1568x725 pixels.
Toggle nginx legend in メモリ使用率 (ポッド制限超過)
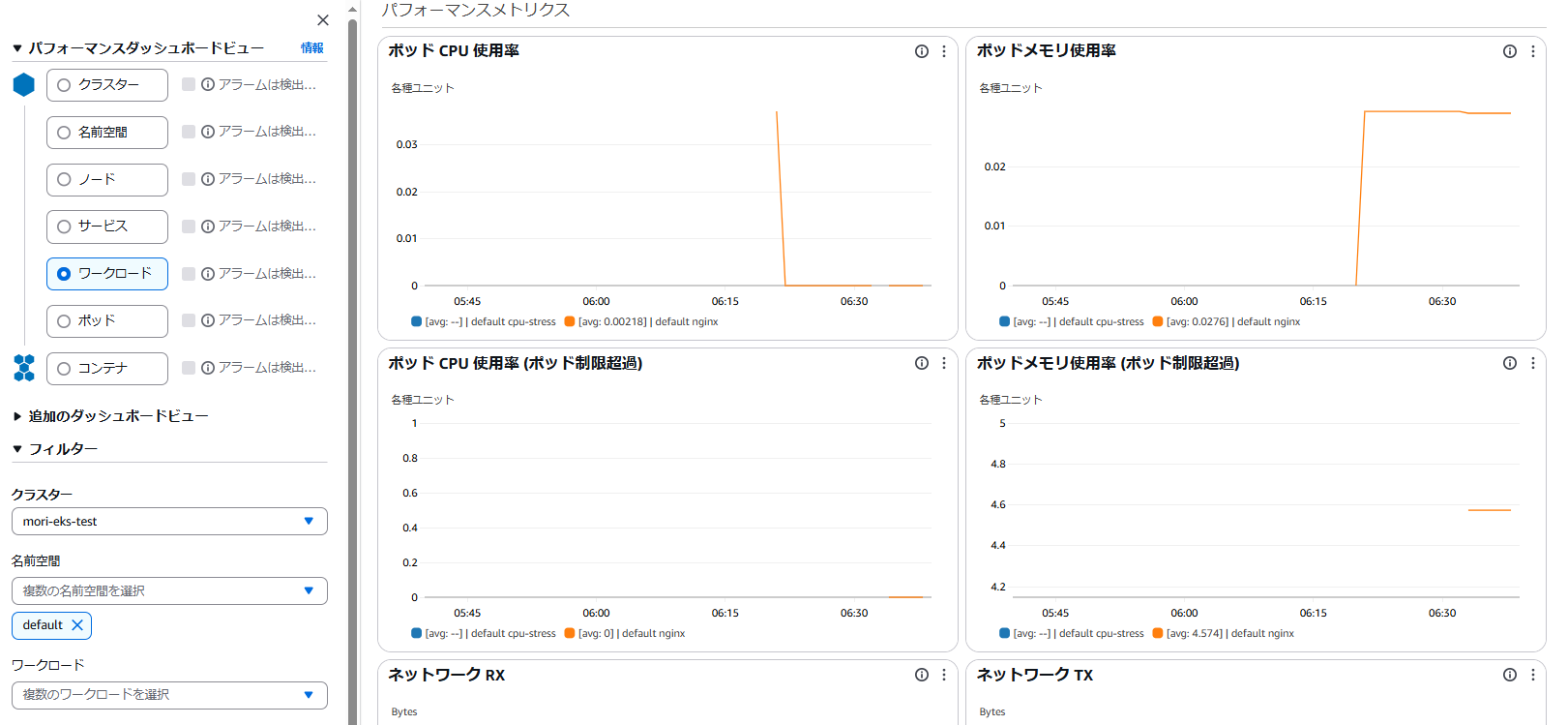tap(1224, 633)
